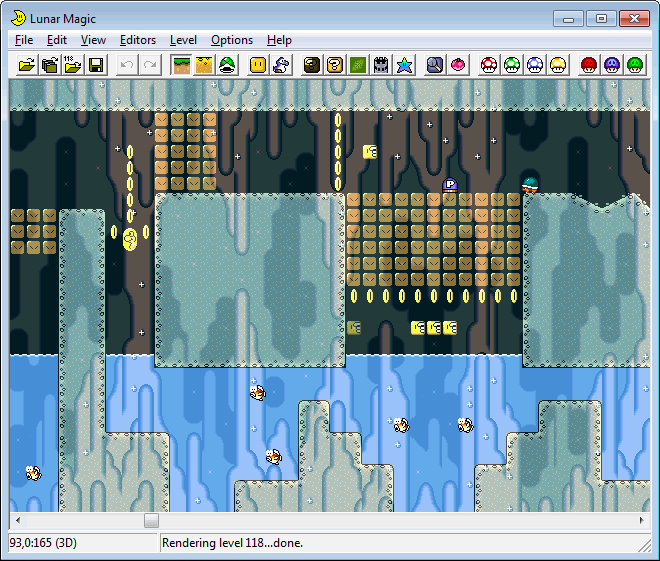
Task: Expand the Options menu
Action: (231, 40)
